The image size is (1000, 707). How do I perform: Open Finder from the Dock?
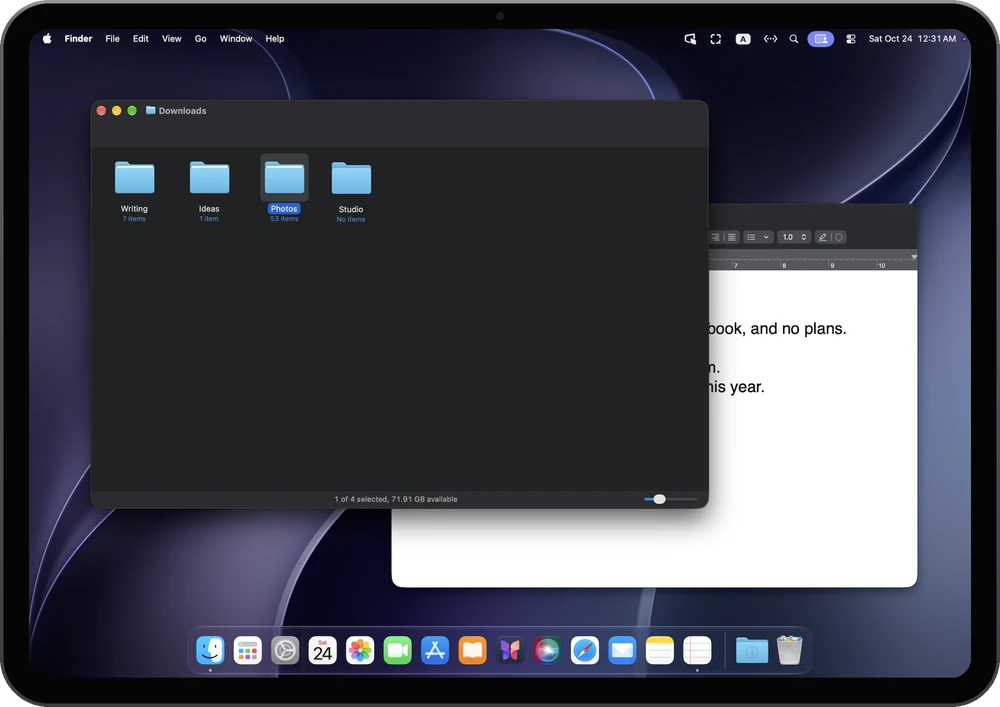(210, 650)
